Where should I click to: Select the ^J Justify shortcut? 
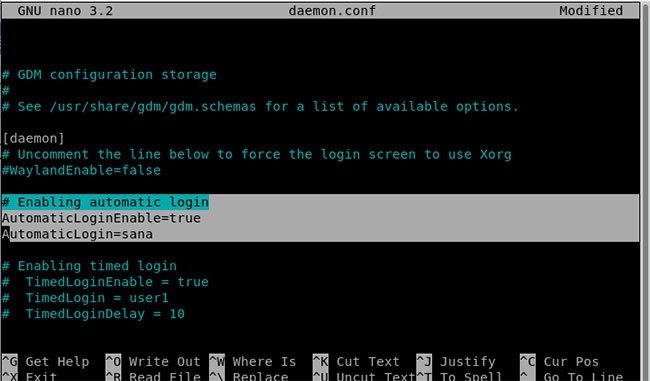pyautogui.click(x=456, y=362)
